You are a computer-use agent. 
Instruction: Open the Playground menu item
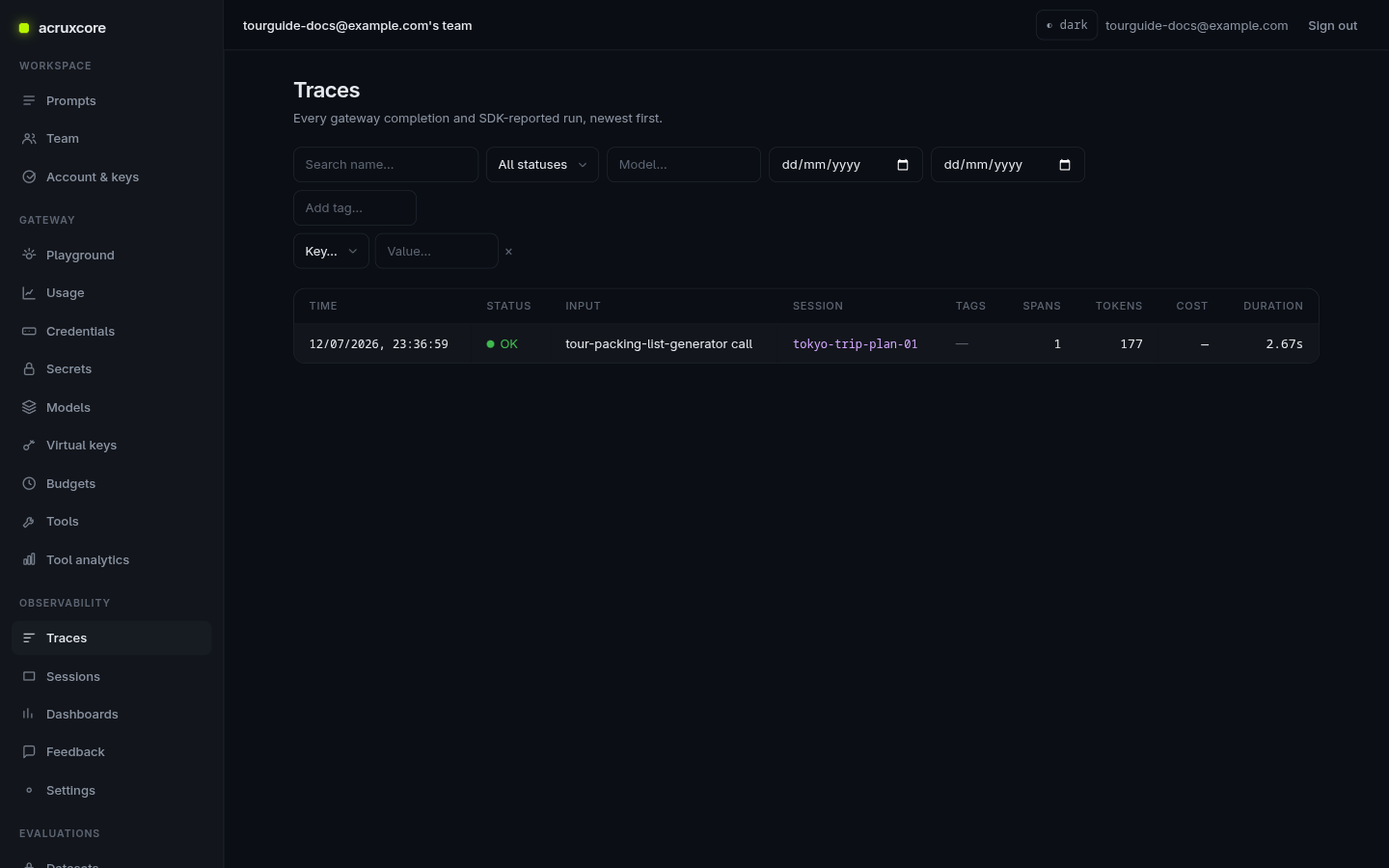pyautogui.click(x=80, y=256)
